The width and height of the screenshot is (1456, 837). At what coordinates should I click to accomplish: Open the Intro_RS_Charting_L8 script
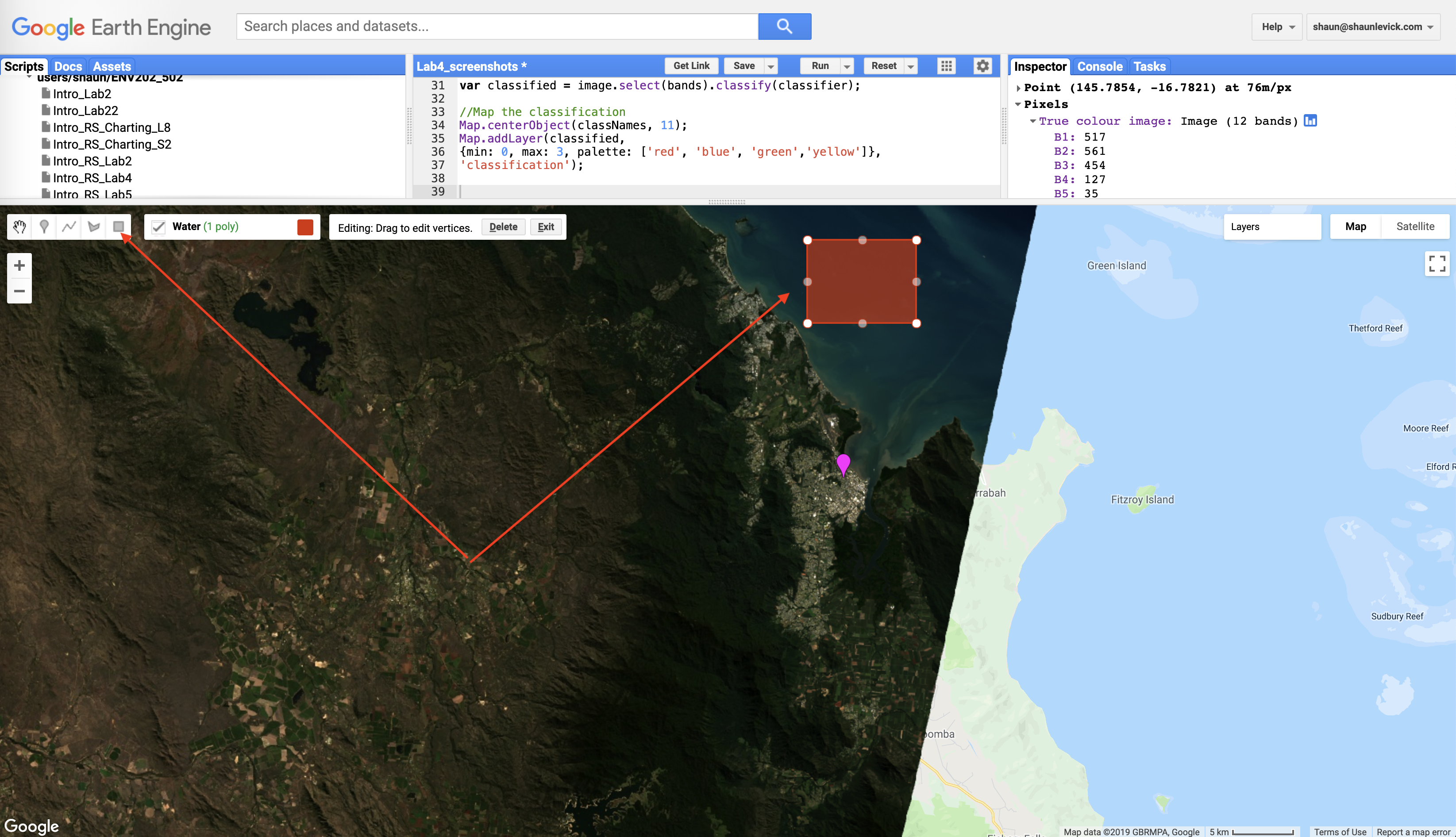(112, 127)
